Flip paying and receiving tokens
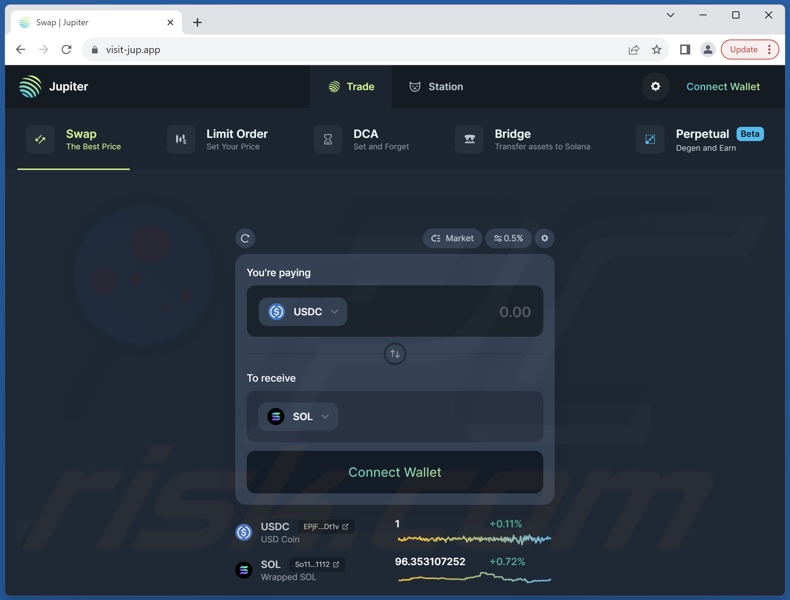 coord(395,354)
